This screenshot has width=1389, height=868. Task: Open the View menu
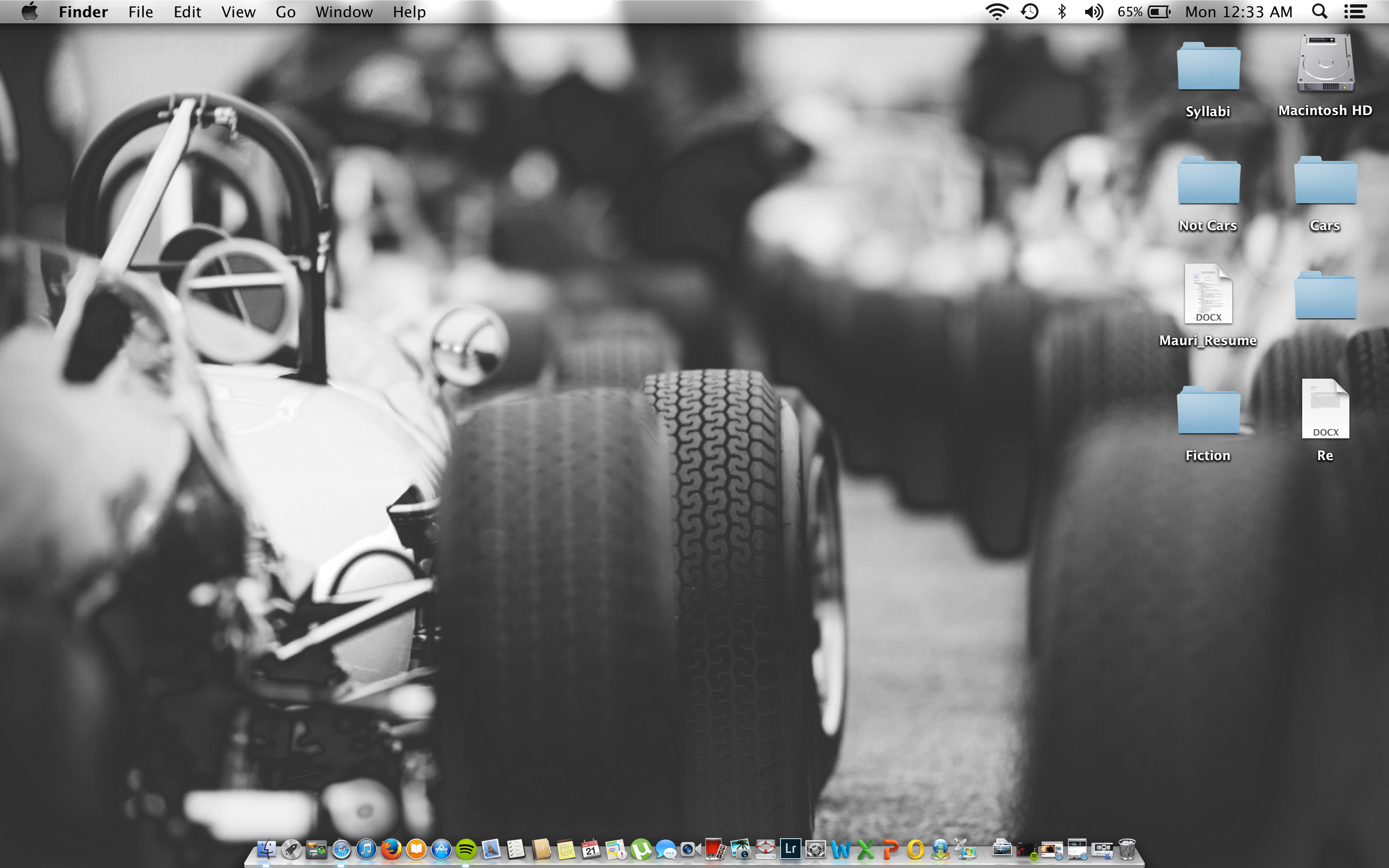pos(238,11)
